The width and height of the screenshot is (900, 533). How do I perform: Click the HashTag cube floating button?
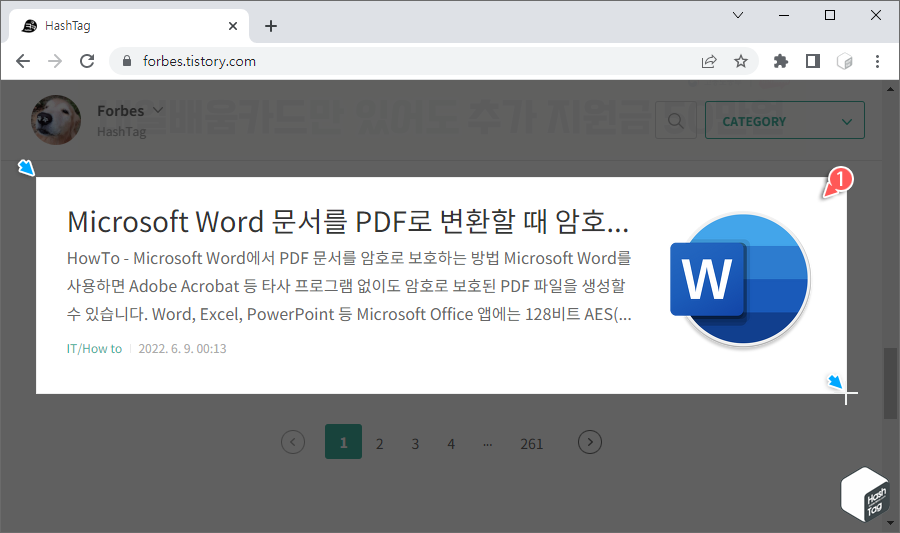865,495
